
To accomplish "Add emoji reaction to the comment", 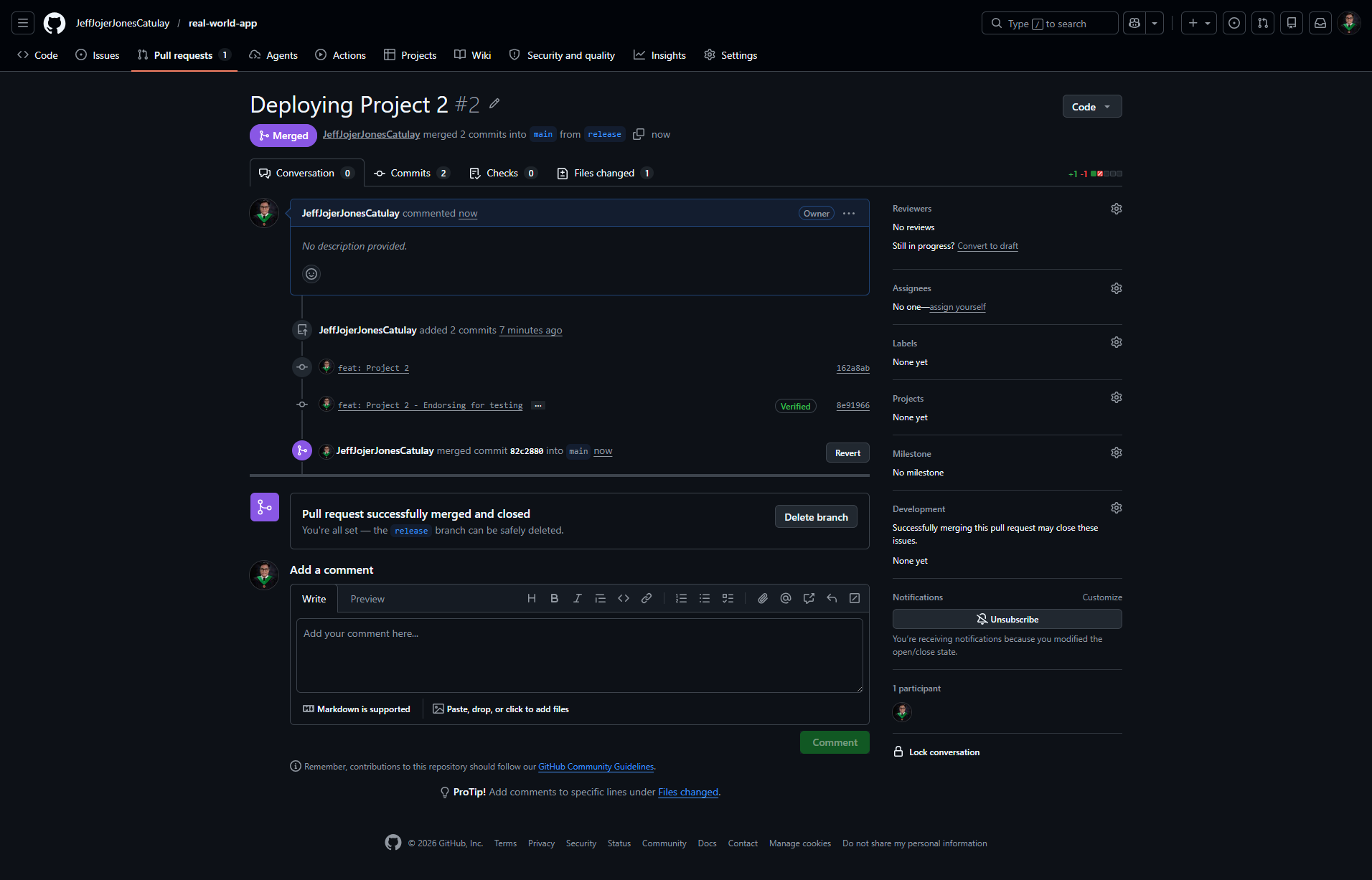I will point(311,274).
